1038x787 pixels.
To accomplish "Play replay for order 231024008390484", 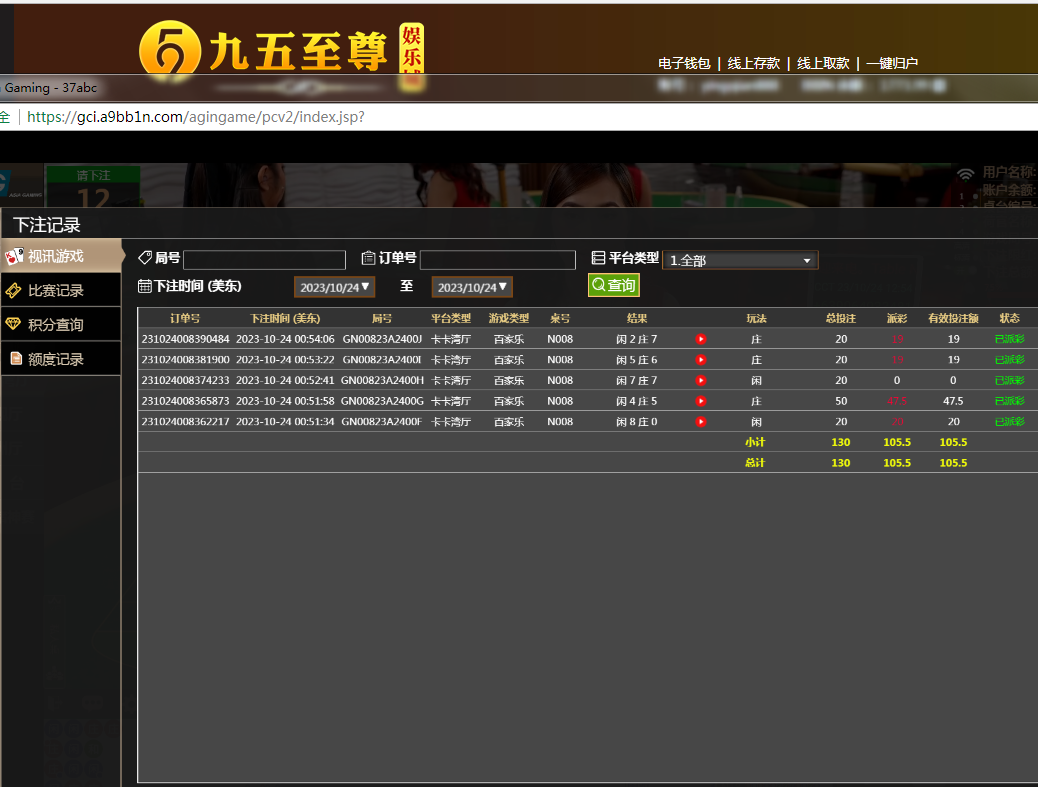I will tap(700, 339).
